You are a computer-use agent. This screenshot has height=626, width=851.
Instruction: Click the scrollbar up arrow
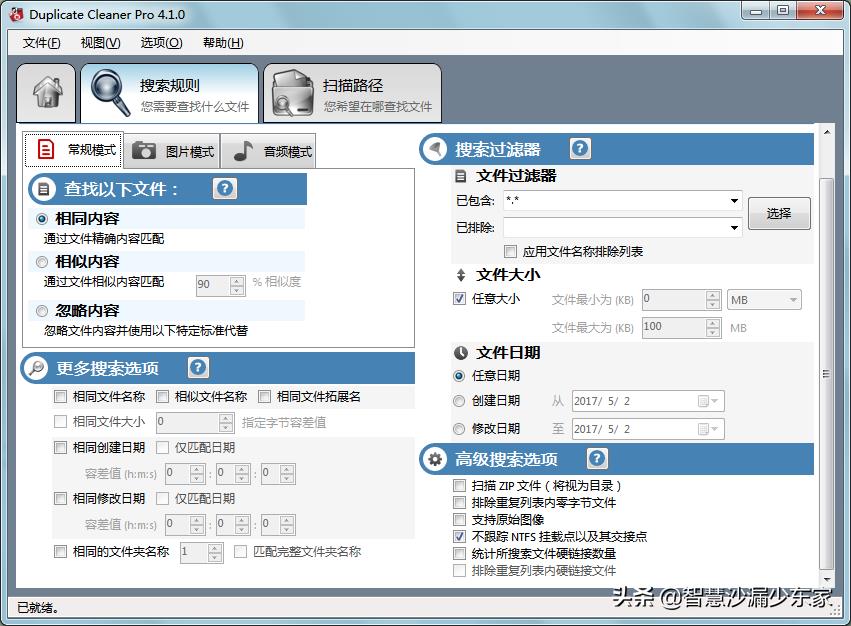[826, 132]
